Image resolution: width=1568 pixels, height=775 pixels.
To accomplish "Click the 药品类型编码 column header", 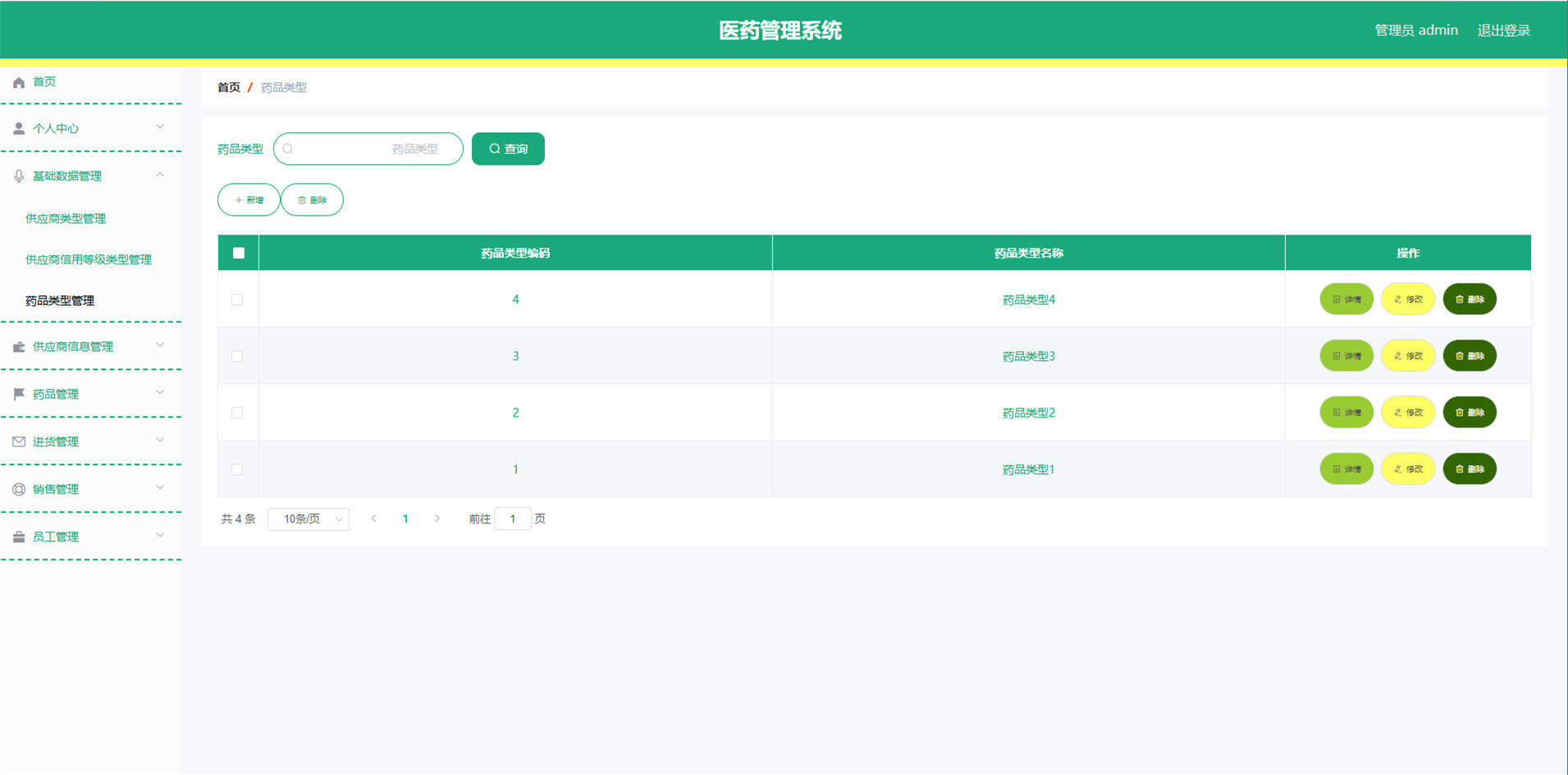I will [x=515, y=253].
